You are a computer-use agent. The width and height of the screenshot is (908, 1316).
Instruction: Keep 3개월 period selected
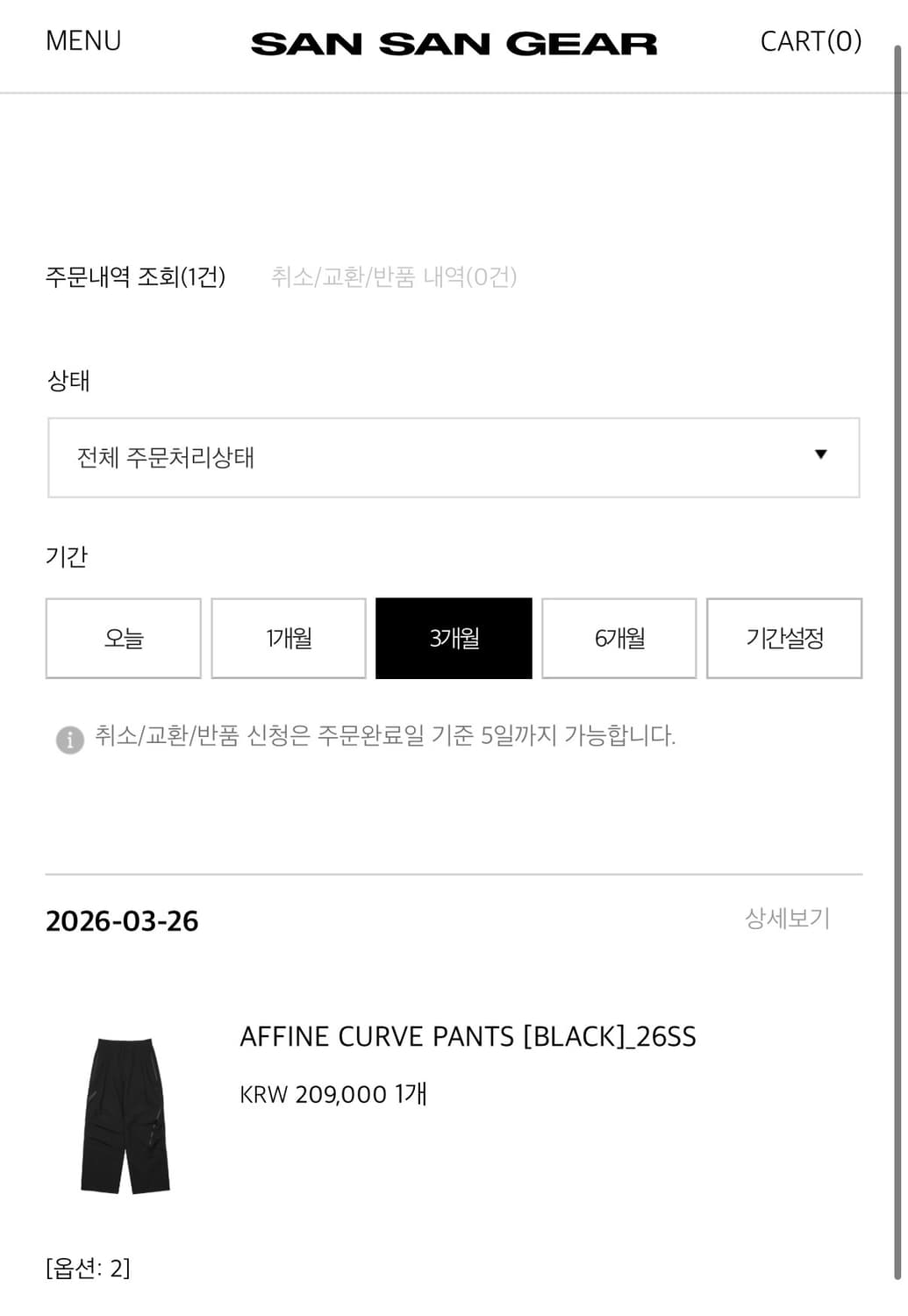(x=453, y=639)
